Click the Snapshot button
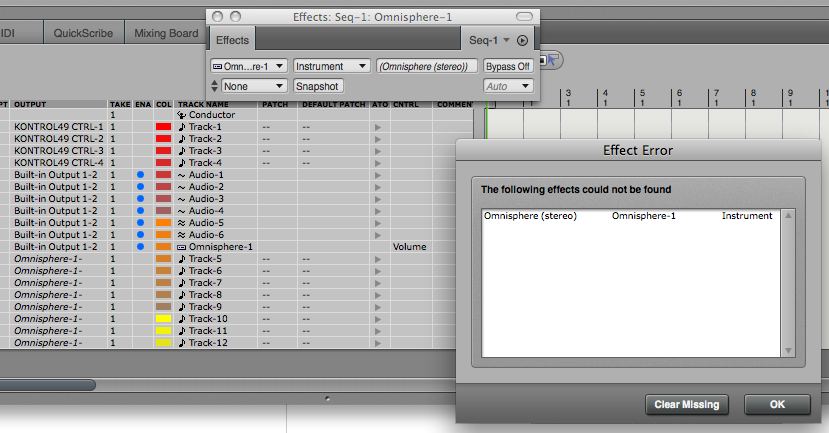The image size is (829, 433). (x=318, y=86)
